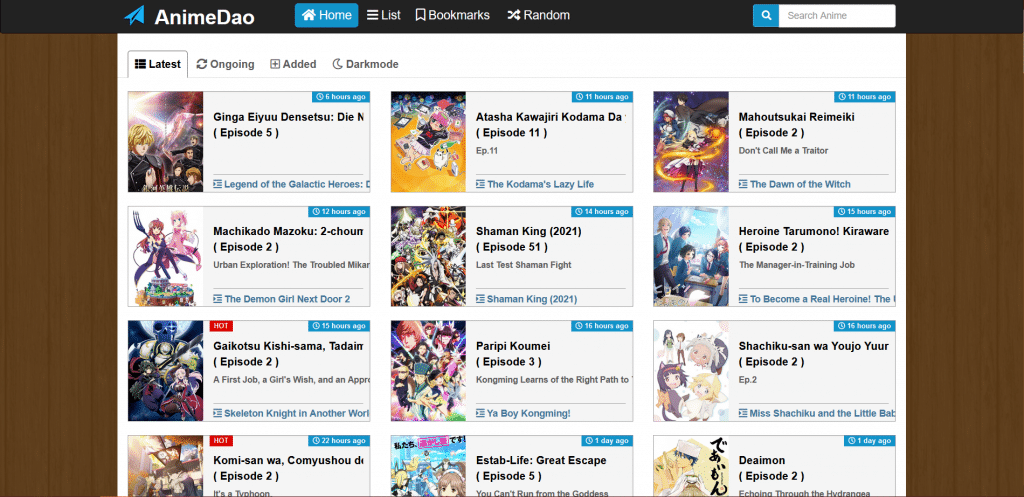Open Deaimon Episode 2 title
The height and width of the screenshot is (497, 1024).
771,468
